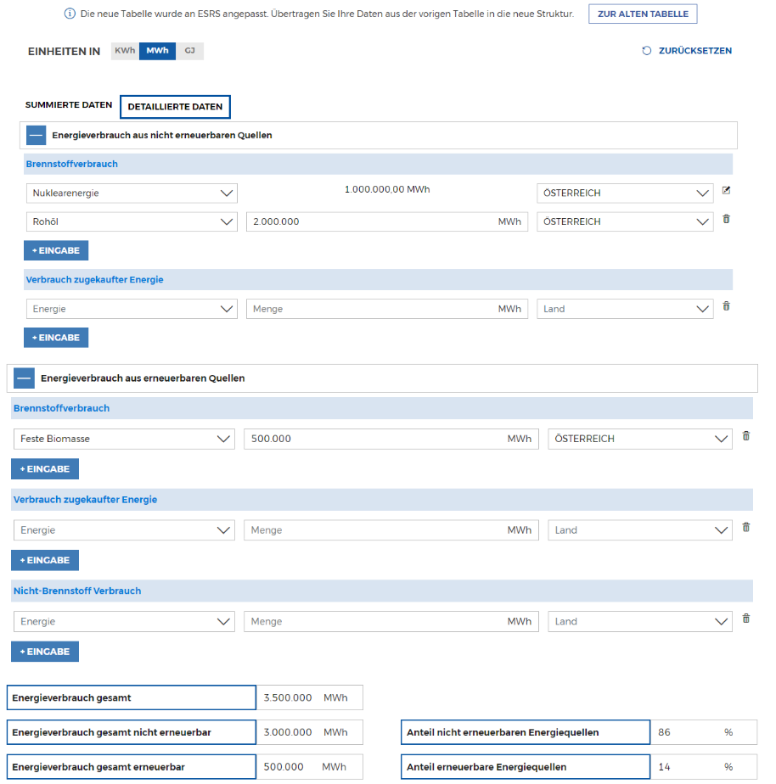Open Land dropdown under non-renewable purchased energy

coord(625,309)
